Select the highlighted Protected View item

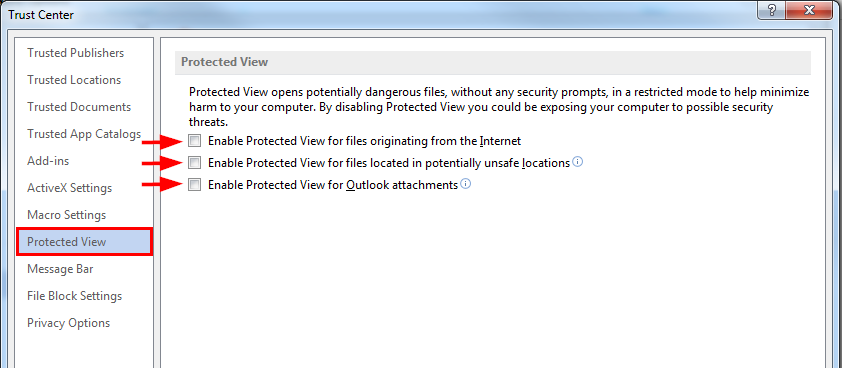coord(85,242)
